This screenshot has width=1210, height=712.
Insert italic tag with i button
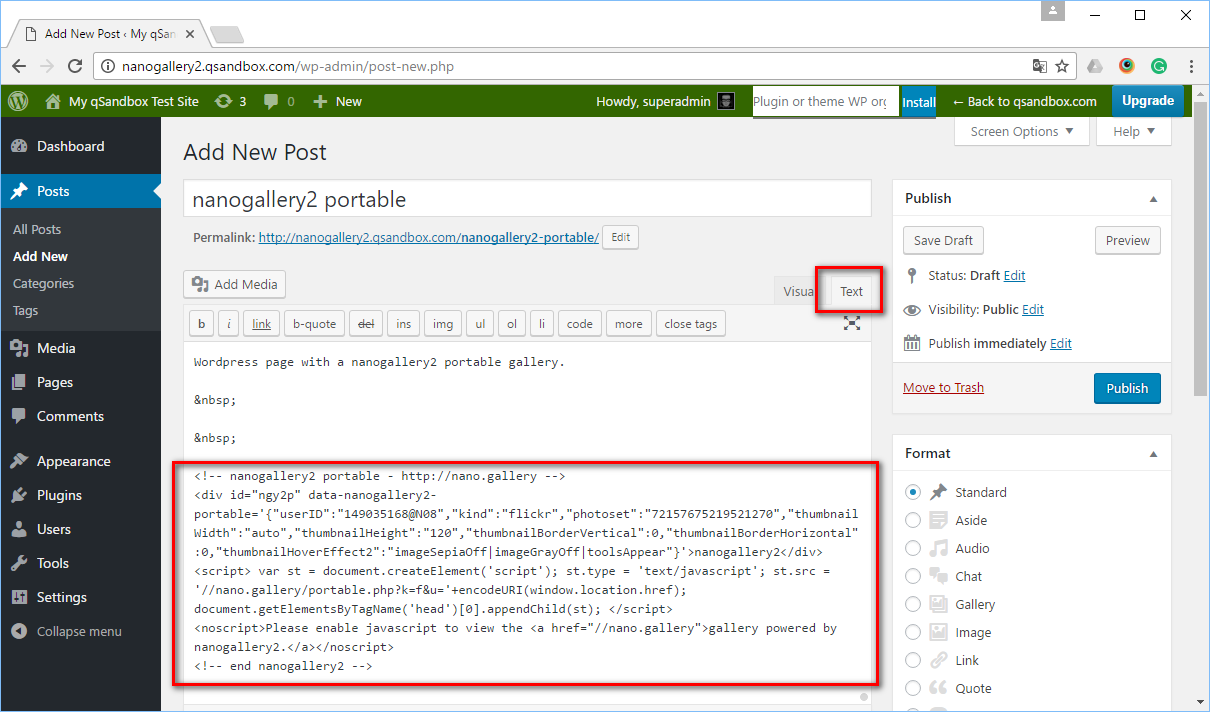(x=229, y=323)
